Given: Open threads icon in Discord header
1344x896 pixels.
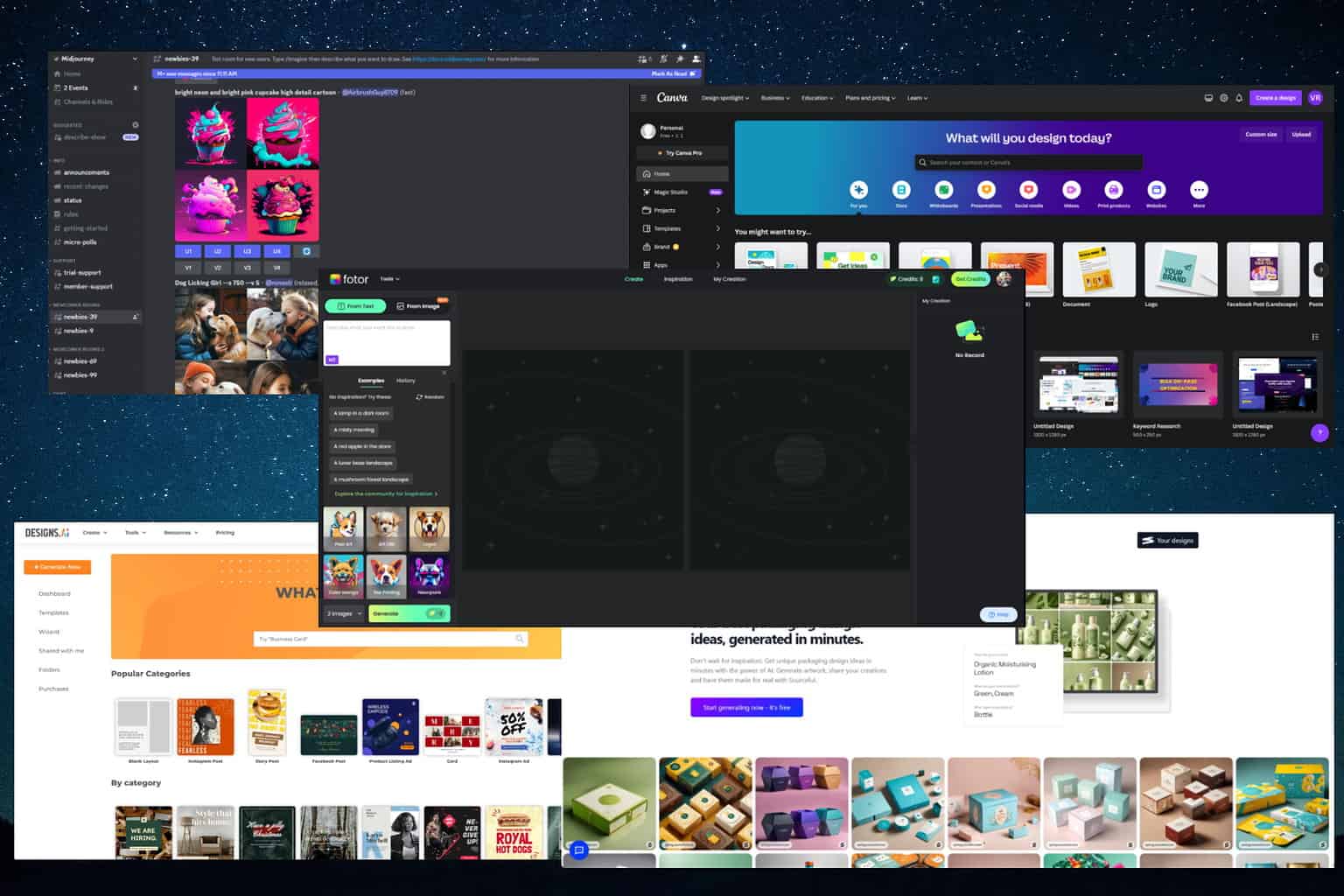Looking at the screenshot, I should pos(645,59).
